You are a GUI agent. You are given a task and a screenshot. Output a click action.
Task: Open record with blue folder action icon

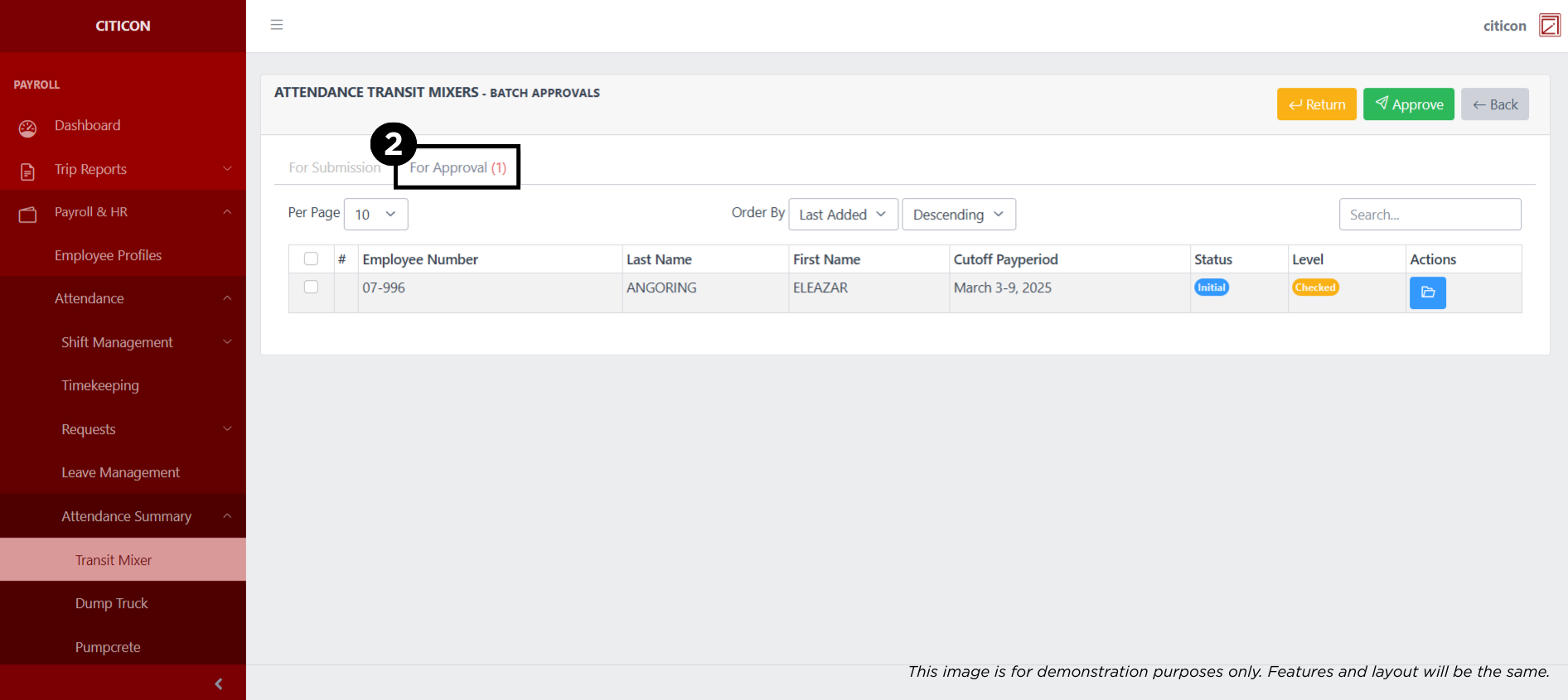point(1427,292)
